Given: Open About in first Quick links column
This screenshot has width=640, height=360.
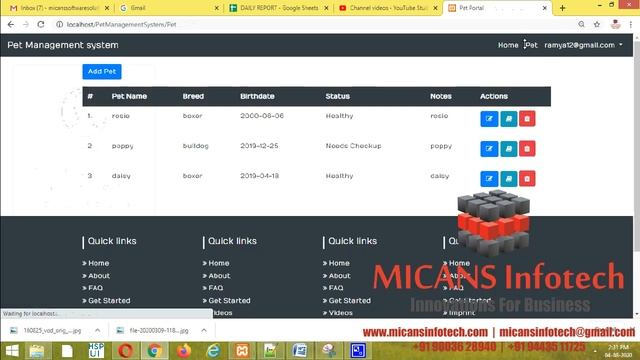Looking at the screenshot, I should 99,276.
